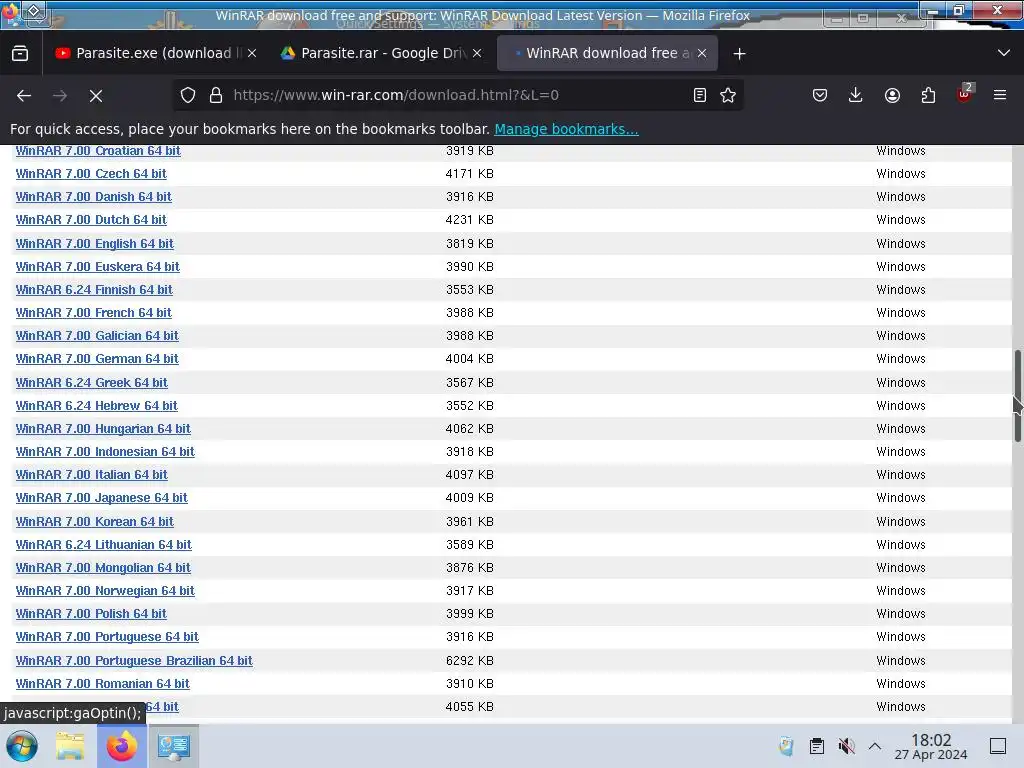
Task: Open Firefox View icon in tab bar
Action: point(20,54)
